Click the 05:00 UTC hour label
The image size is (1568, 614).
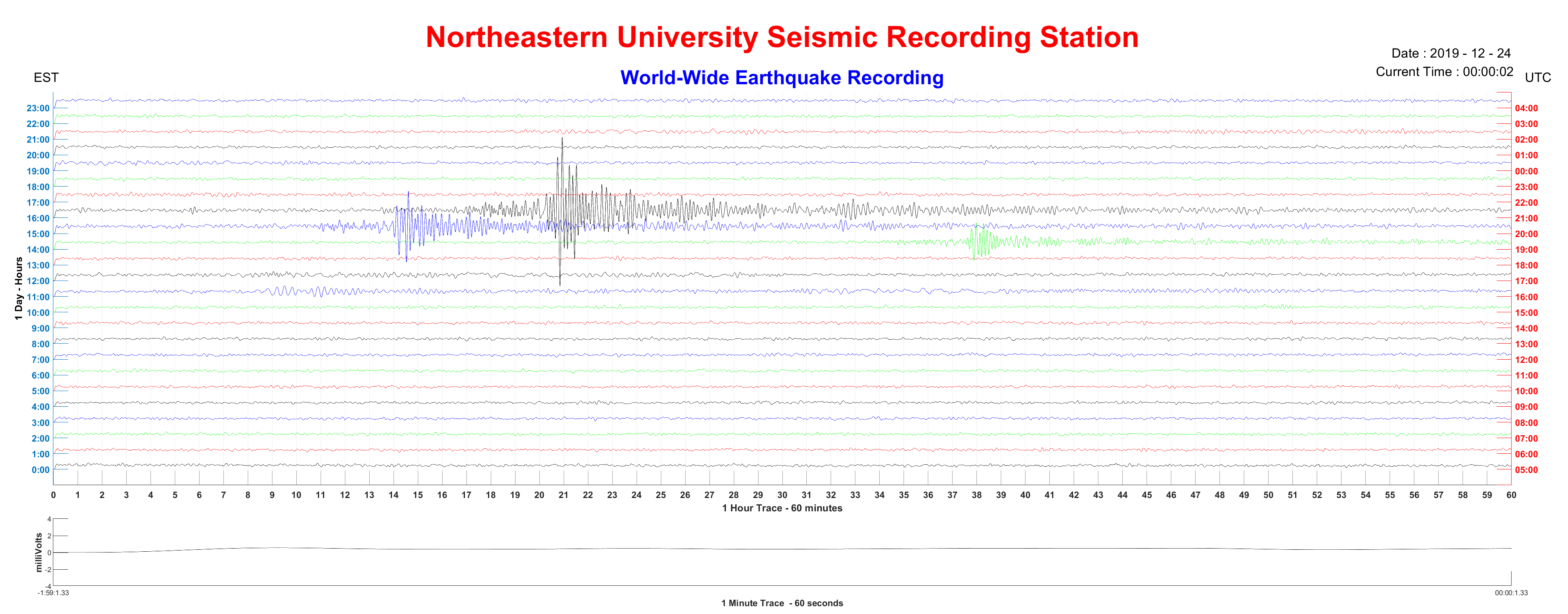pyautogui.click(x=1526, y=470)
